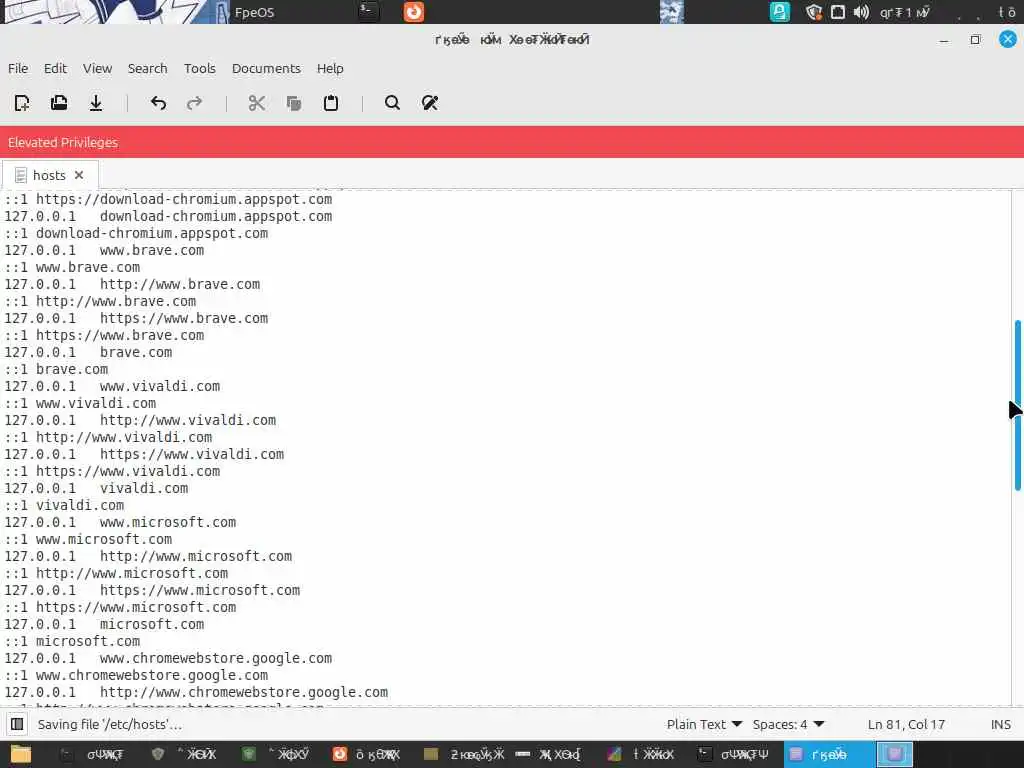Redo the last undone edit

click(x=195, y=103)
